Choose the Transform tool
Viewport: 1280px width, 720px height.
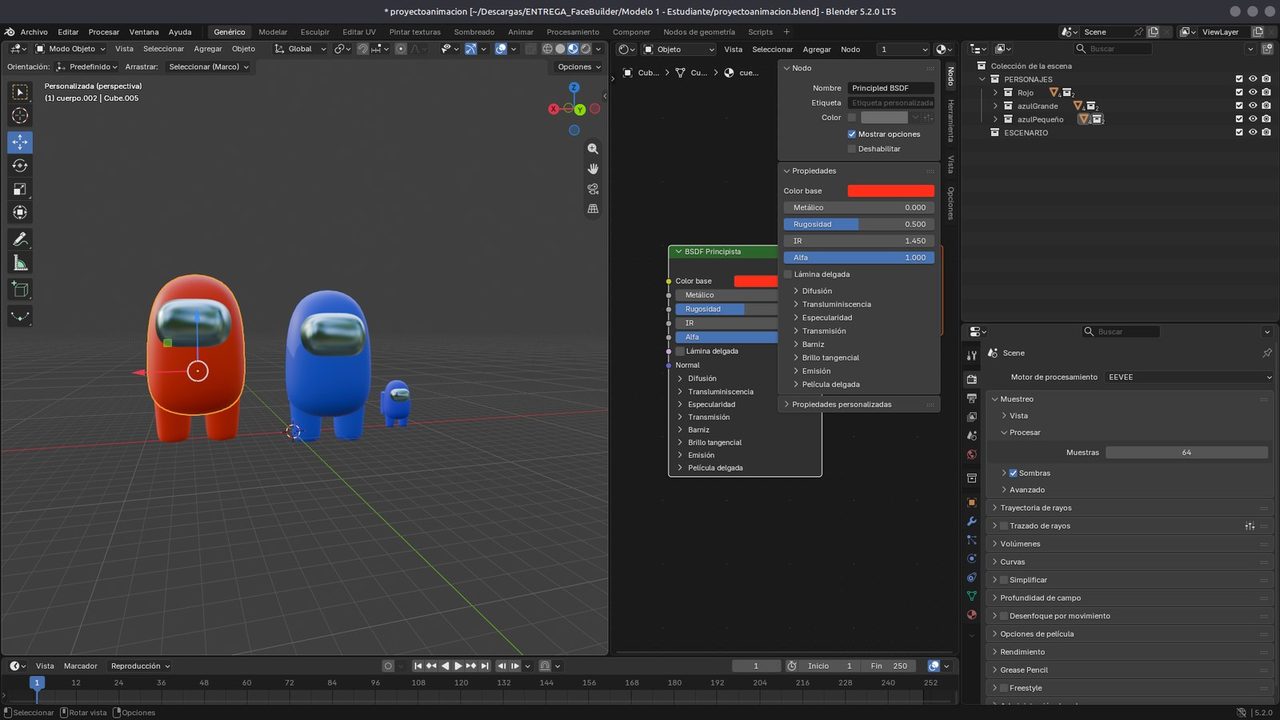point(20,212)
